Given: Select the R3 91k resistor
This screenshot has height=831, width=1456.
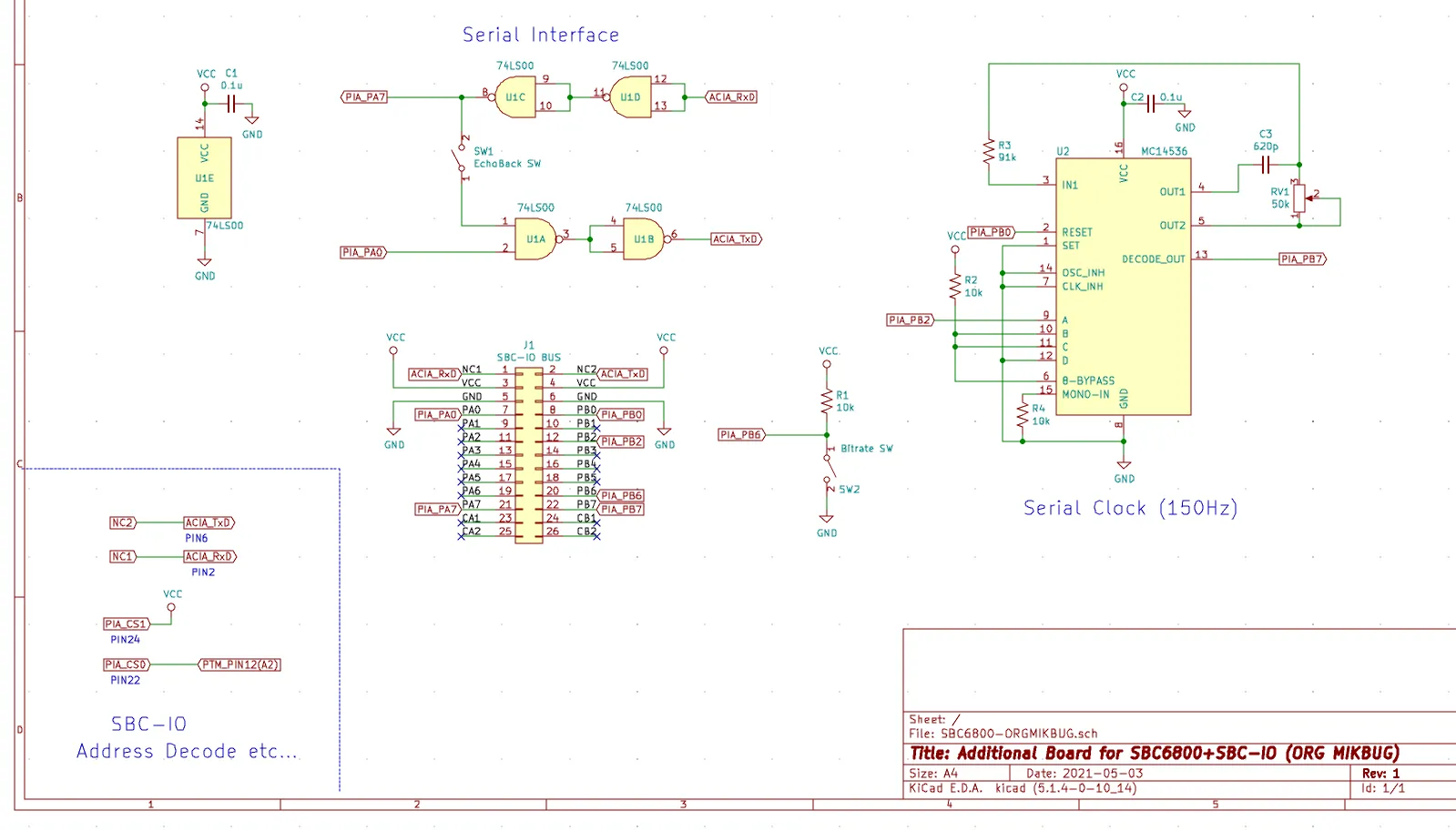Looking at the screenshot, I should coord(989,152).
